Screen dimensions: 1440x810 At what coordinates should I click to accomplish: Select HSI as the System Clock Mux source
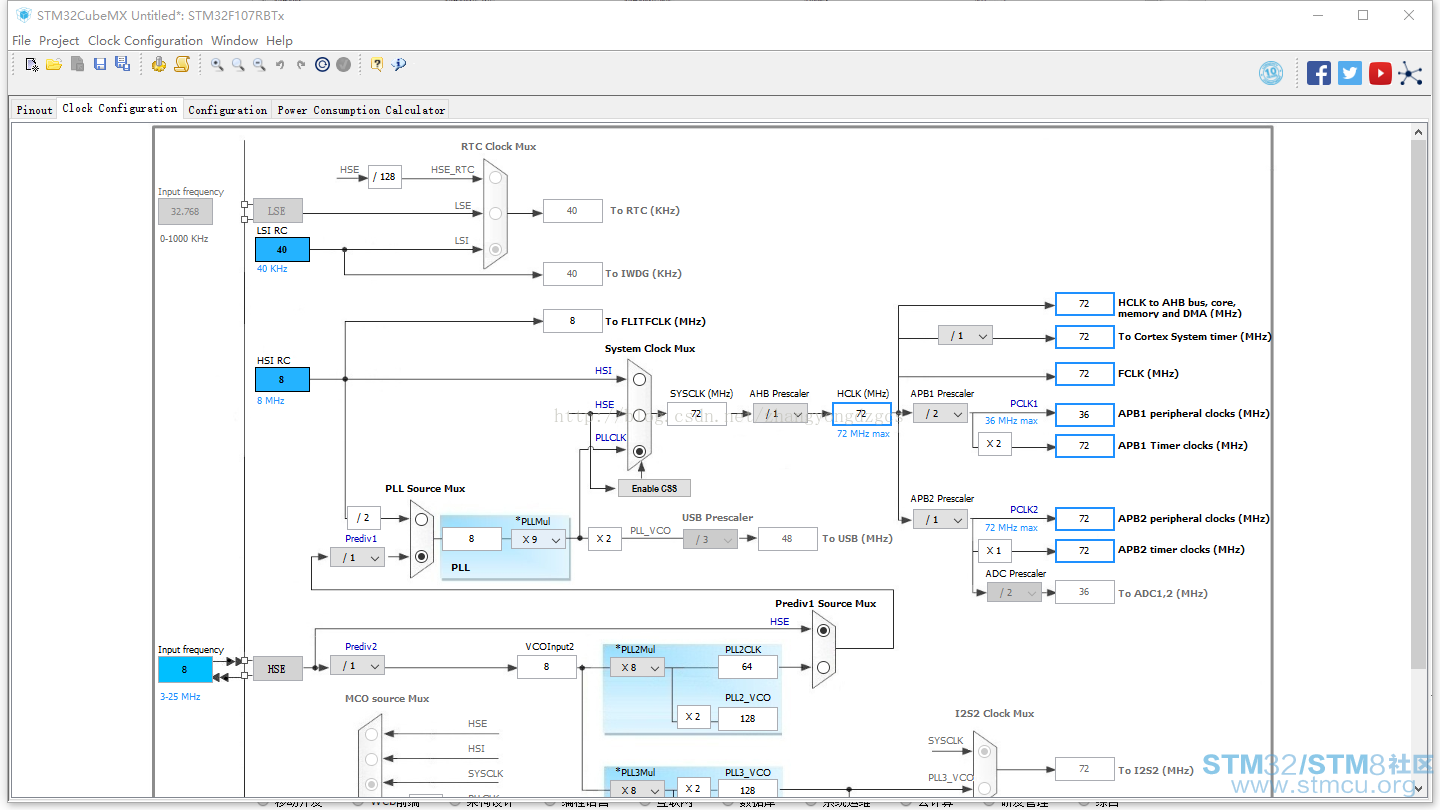point(639,379)
